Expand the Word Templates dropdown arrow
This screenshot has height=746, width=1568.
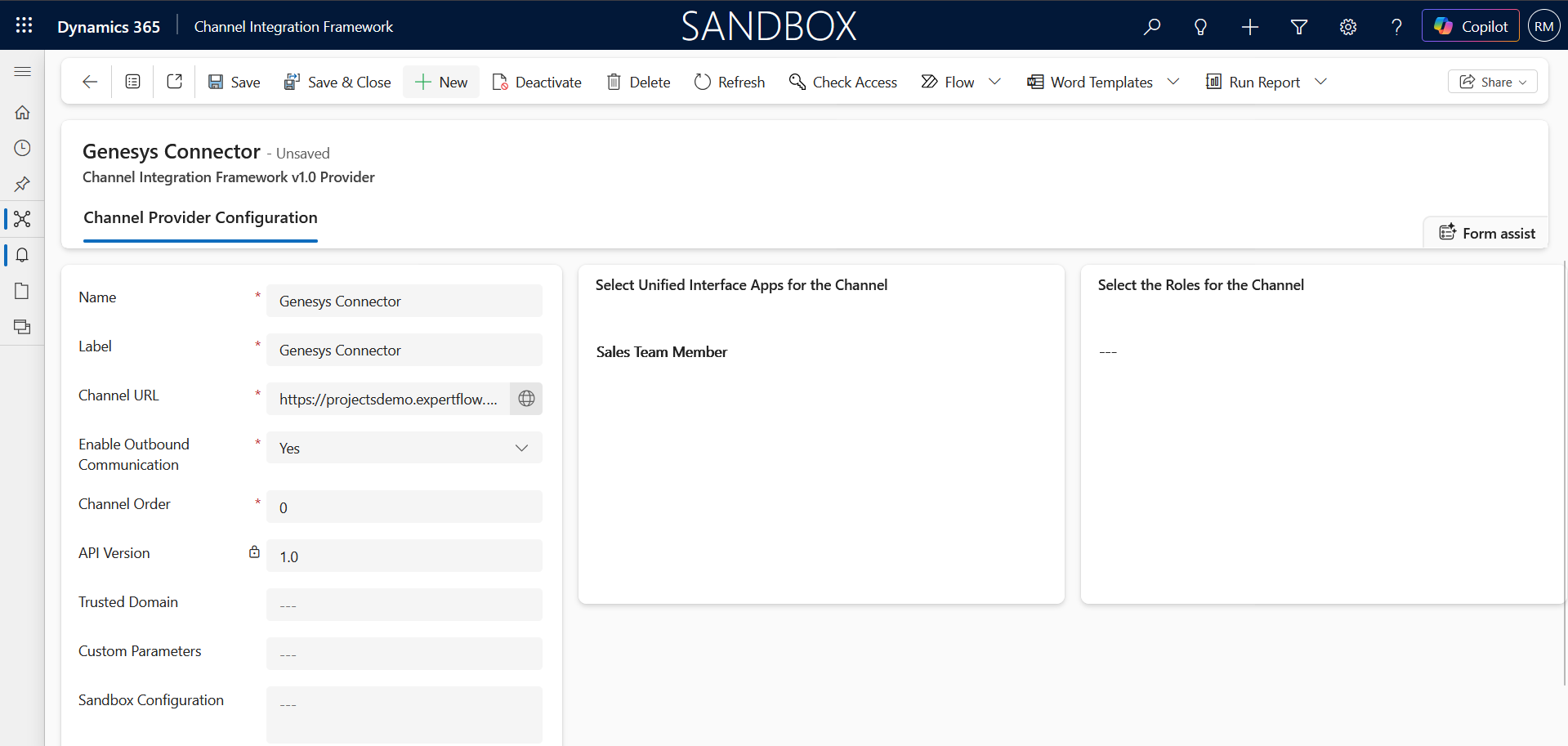[1173, 82]
